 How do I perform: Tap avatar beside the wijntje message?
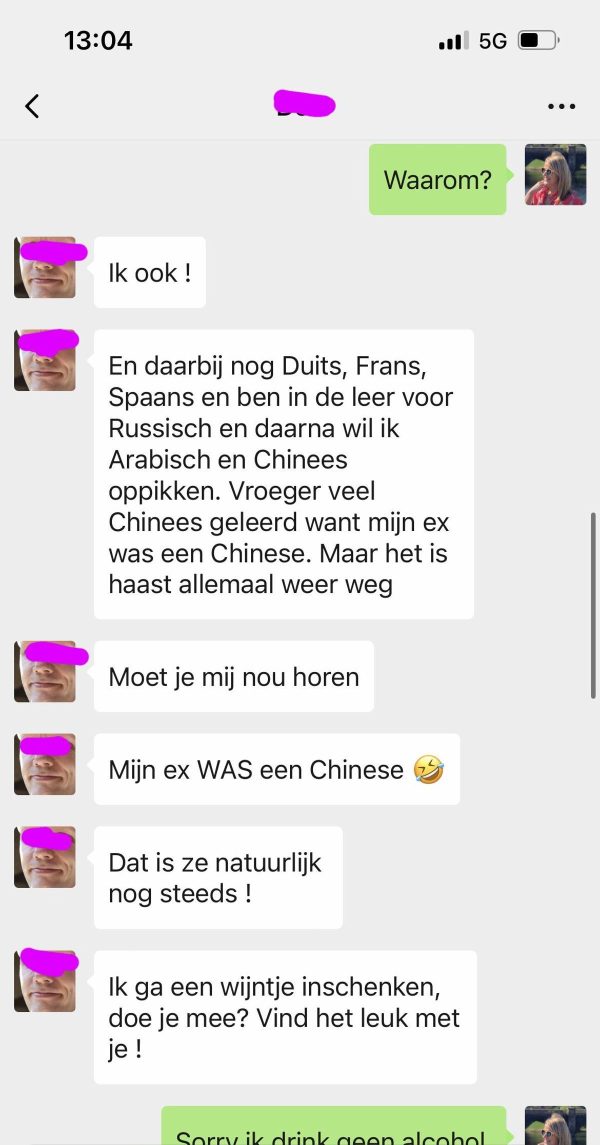tap(45, 981)
